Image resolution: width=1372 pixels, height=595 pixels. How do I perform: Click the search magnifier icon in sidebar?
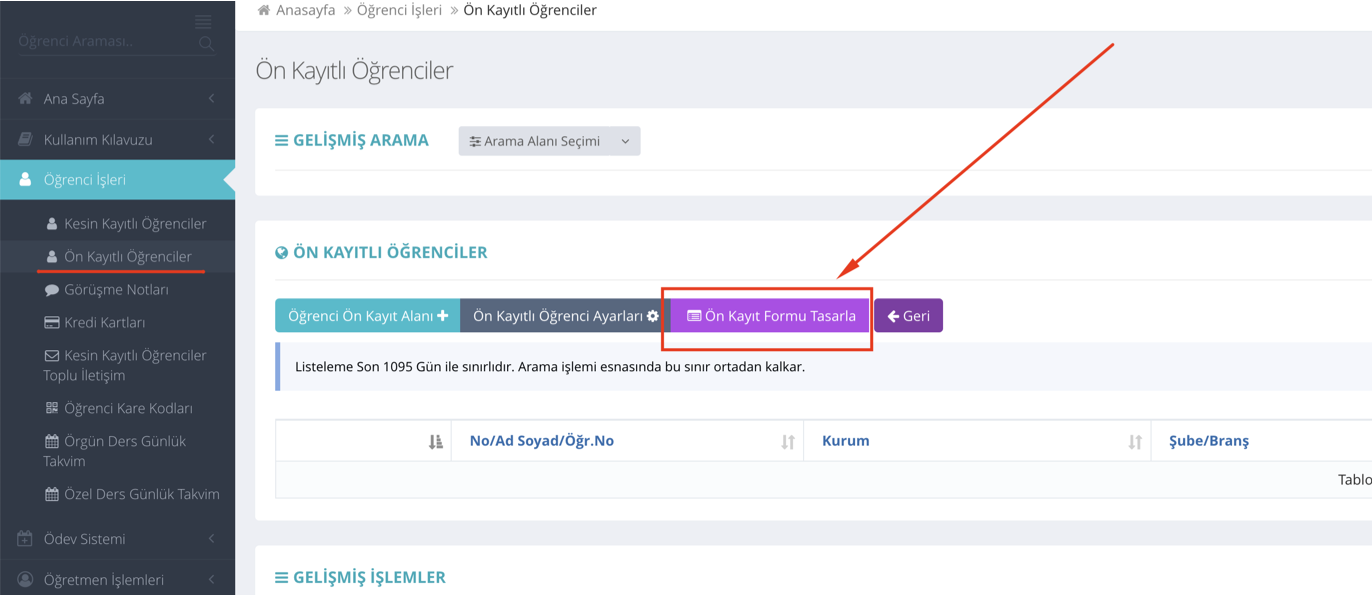[x=206, y=43]
